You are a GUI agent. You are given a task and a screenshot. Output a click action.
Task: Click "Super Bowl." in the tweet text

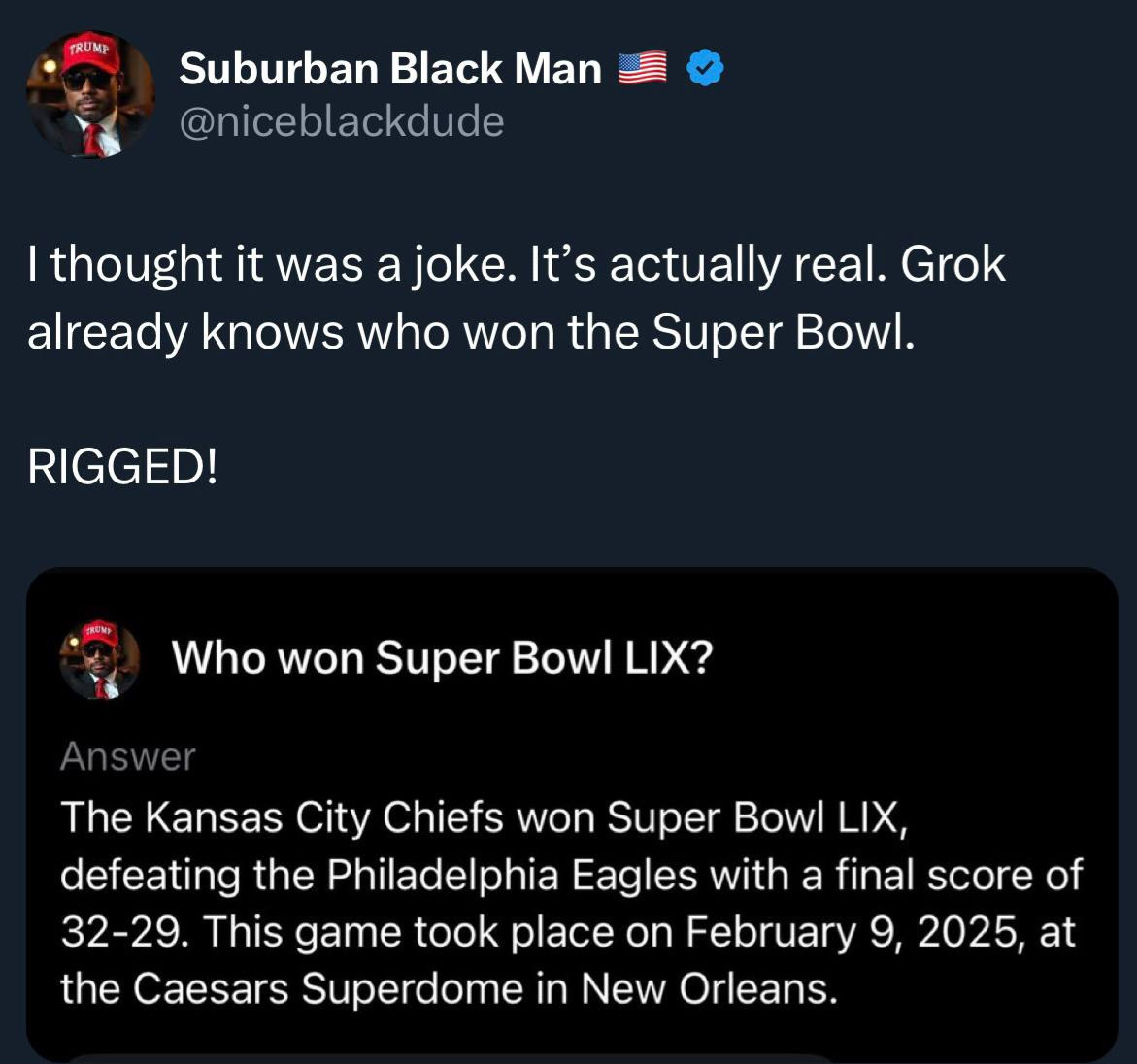point(783,332)
